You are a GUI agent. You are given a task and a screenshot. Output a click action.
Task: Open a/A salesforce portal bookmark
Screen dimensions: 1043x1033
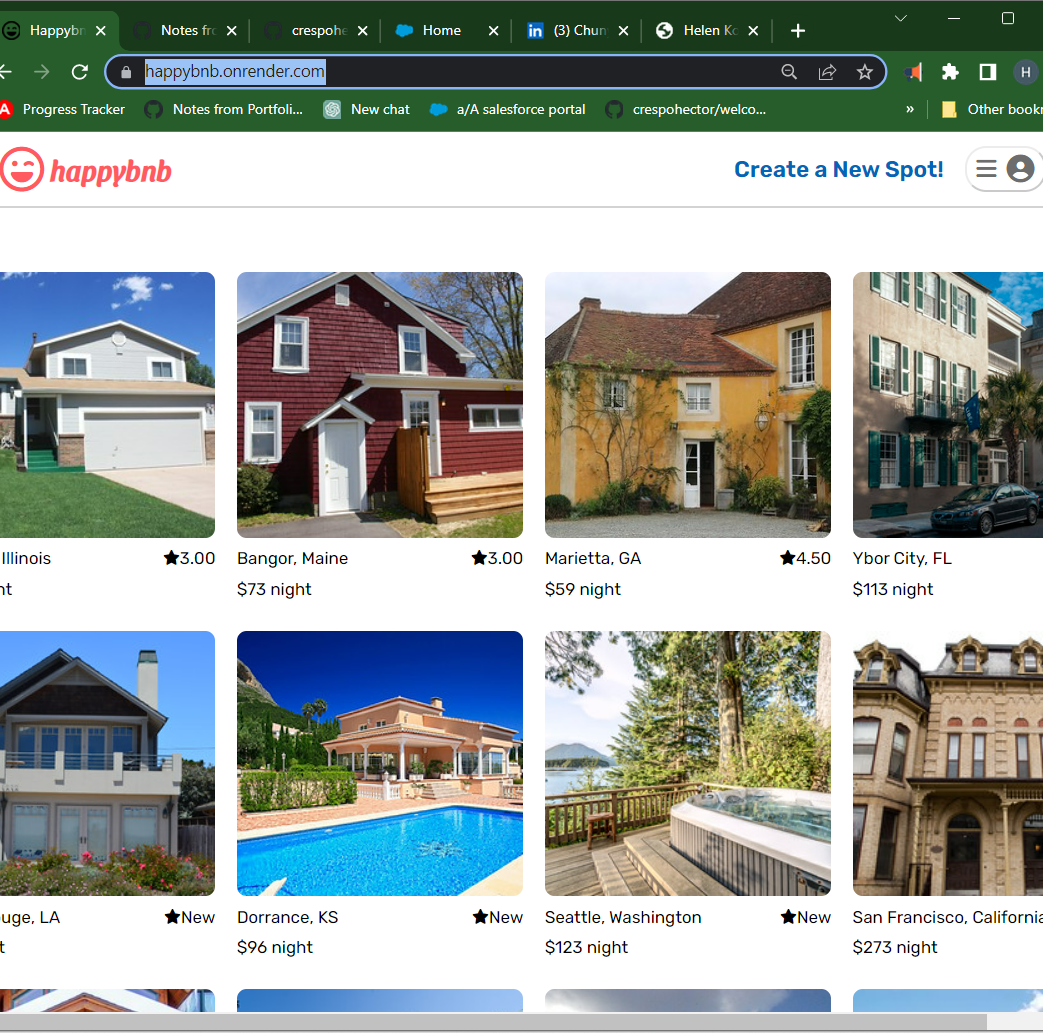tap(508, 109)
